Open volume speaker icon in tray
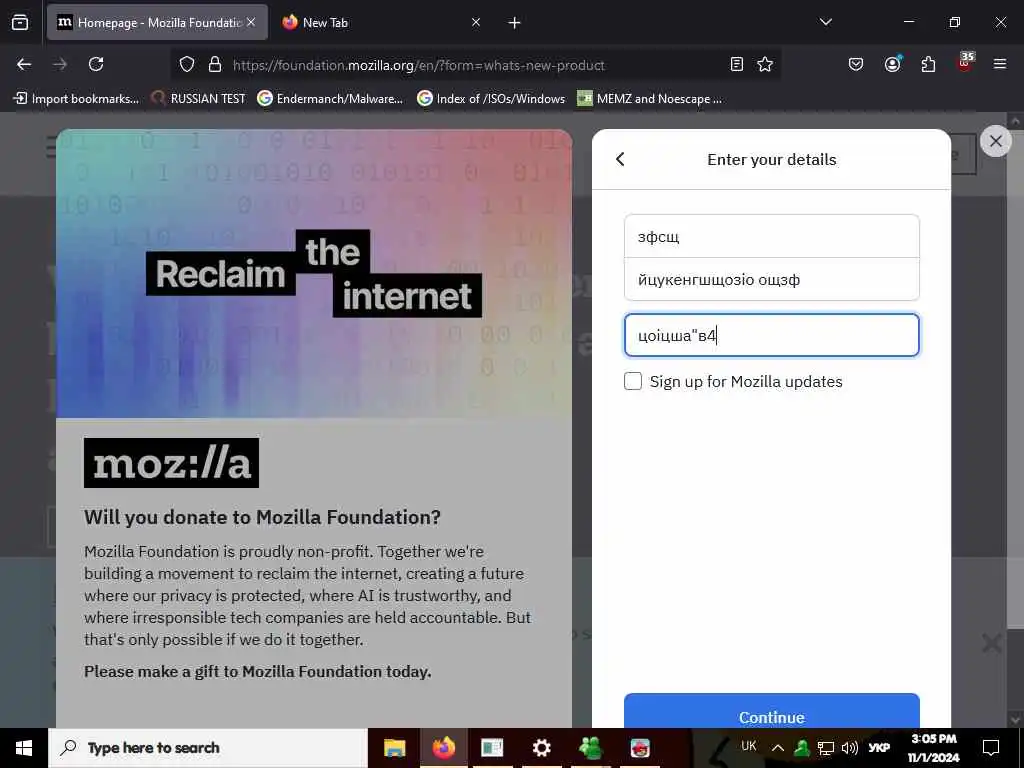The width and height of the screenshot is (1024, 768). click(x=850, y=748)
